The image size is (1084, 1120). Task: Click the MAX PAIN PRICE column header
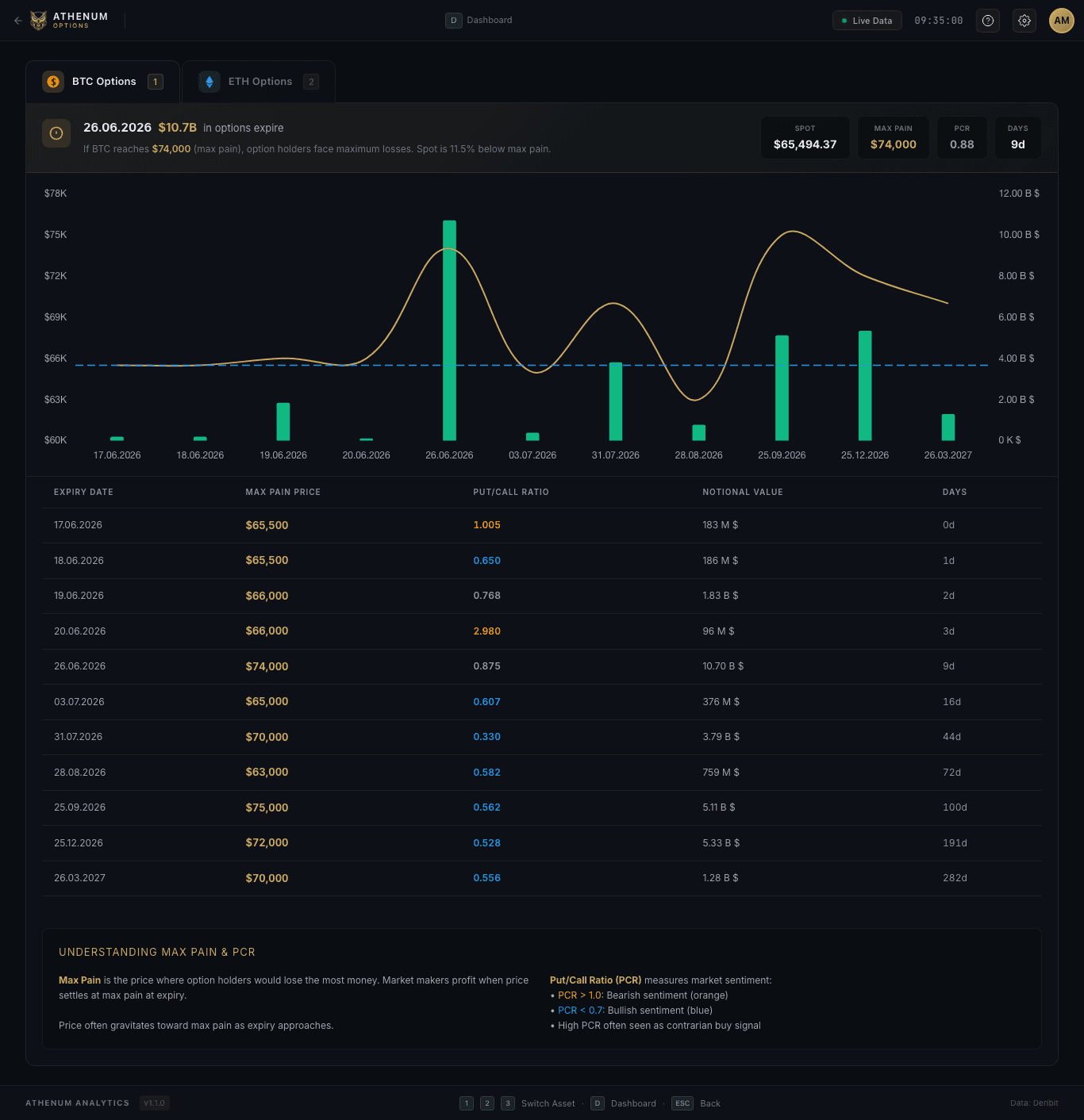click(283, 492)
